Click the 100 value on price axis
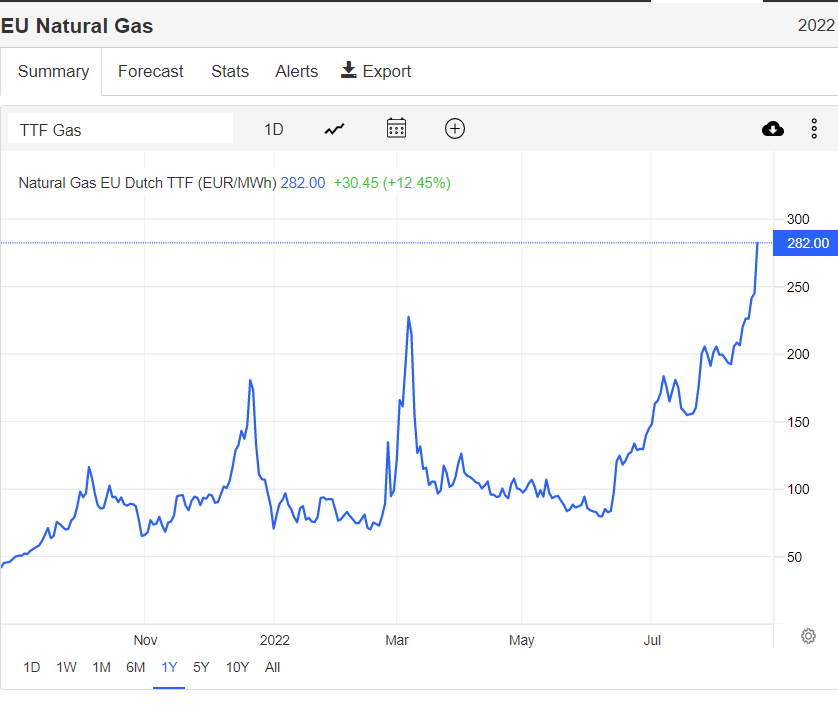 pyautogui.click(x=798, y=489)
